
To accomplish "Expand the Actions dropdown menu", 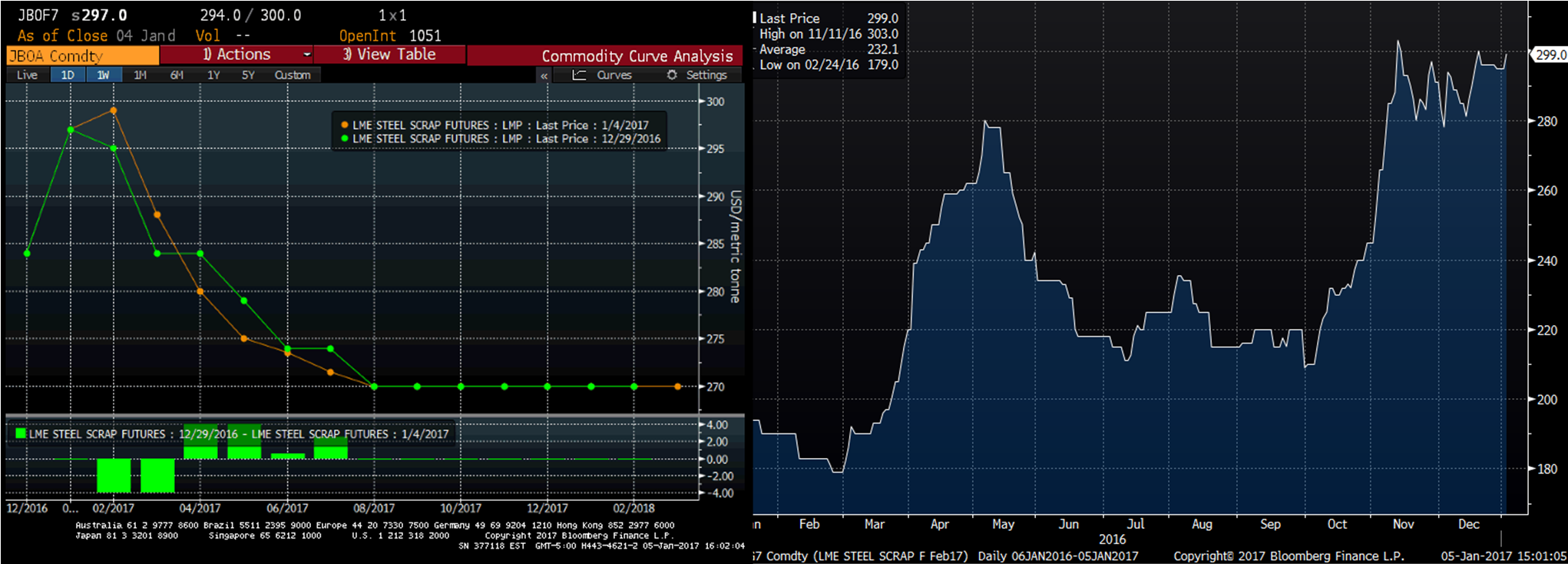I will point(306,55).
